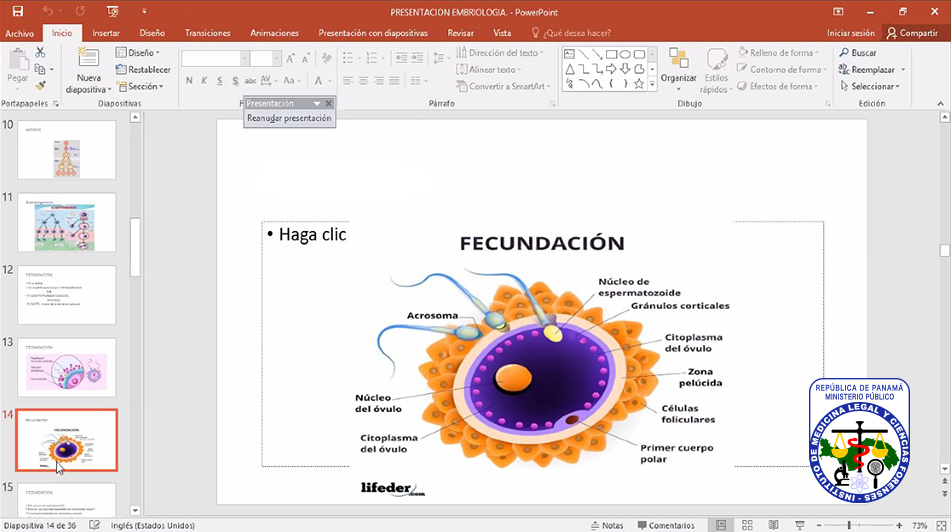Decrease the list indent level
This screenshot has width=951, height=532.
[x=402, y=58]
